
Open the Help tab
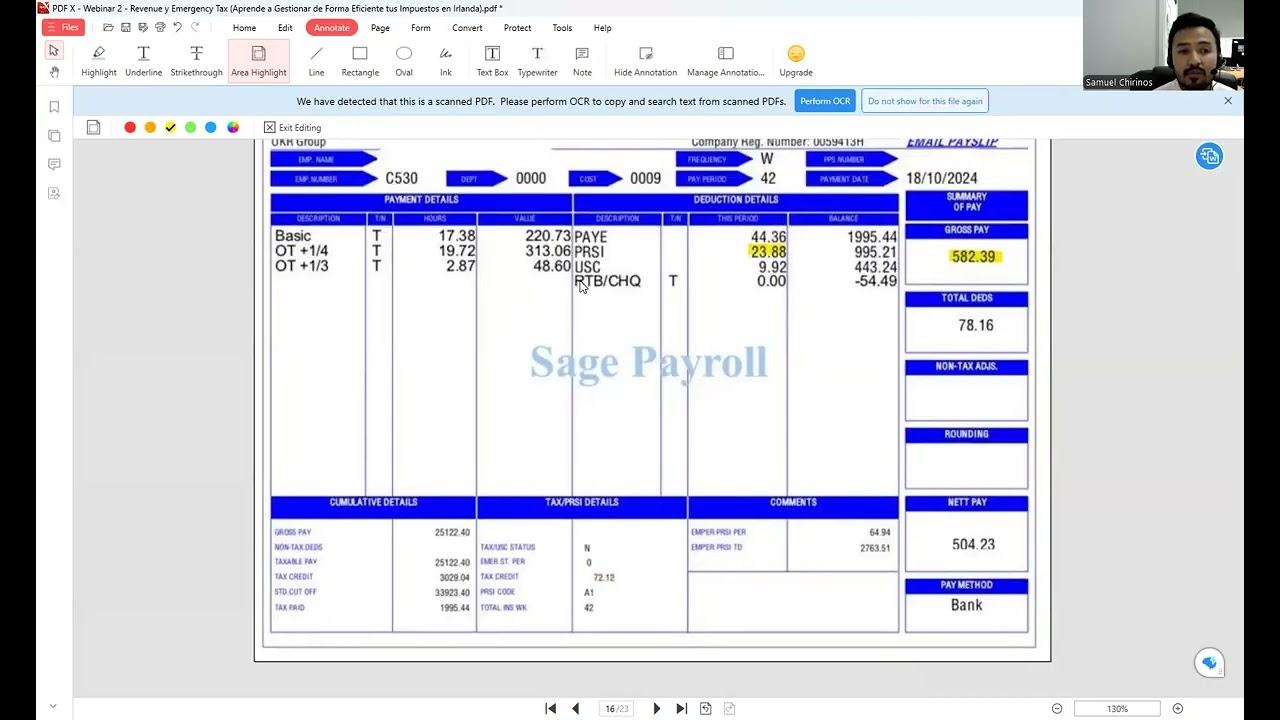point(602,28)
